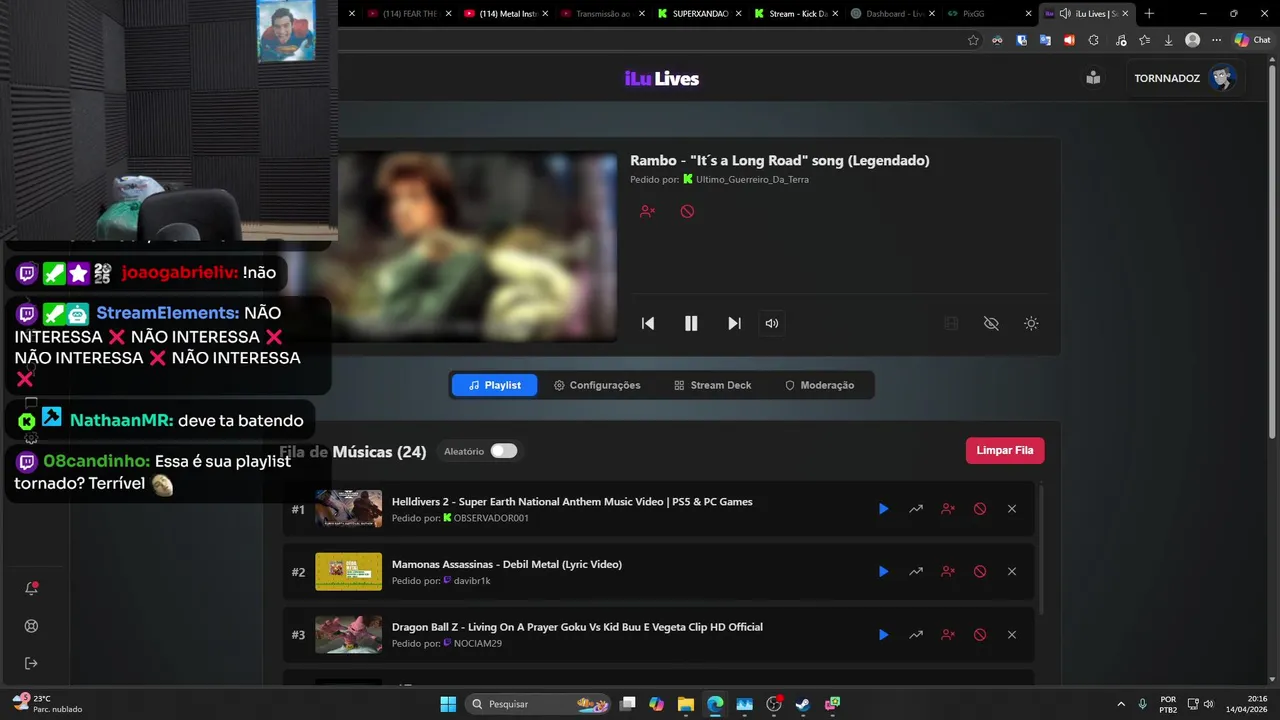Viewport: 1280px width, 720px height.
Task: Pause the Rambo song playback
Action: pos(691,323)
